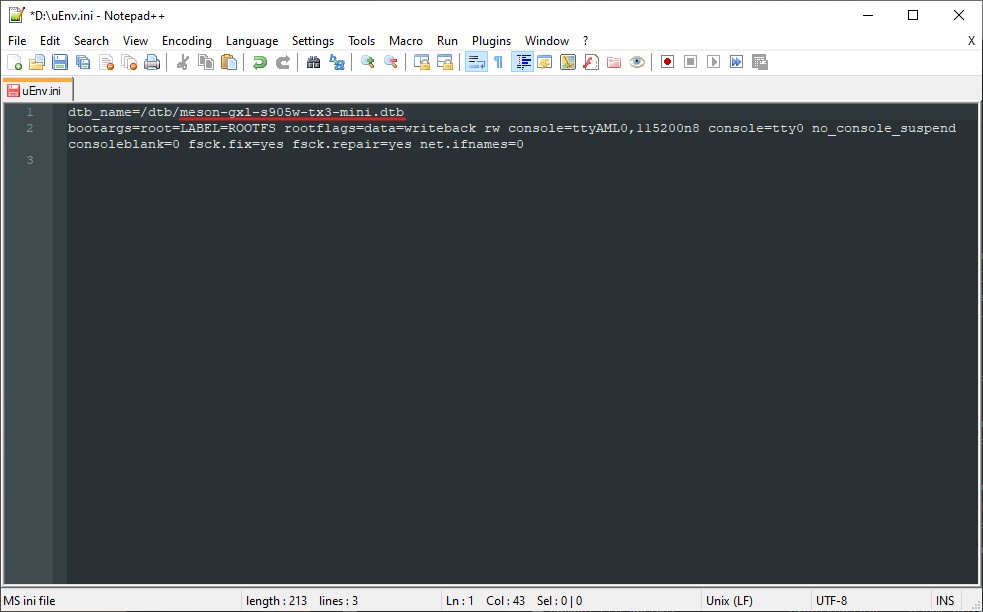Open the ? help menu
This screenshot has height=612, width=983.
[x=586, y=41]
